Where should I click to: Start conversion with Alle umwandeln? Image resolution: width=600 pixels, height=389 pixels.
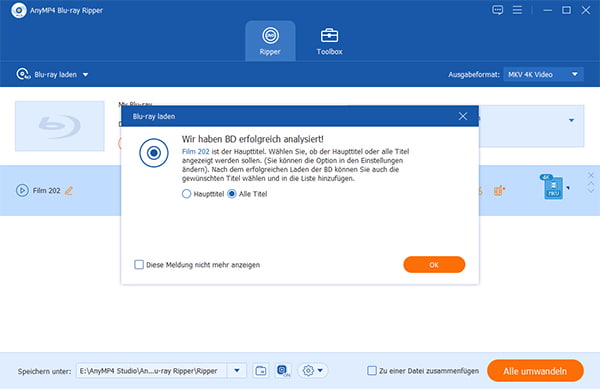pos(535,371)
